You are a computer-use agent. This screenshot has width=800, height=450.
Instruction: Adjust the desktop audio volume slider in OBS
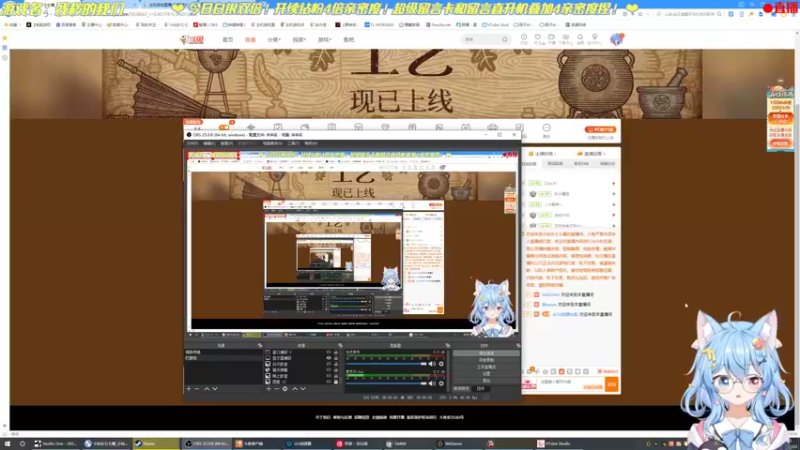[x=386, y=364]
